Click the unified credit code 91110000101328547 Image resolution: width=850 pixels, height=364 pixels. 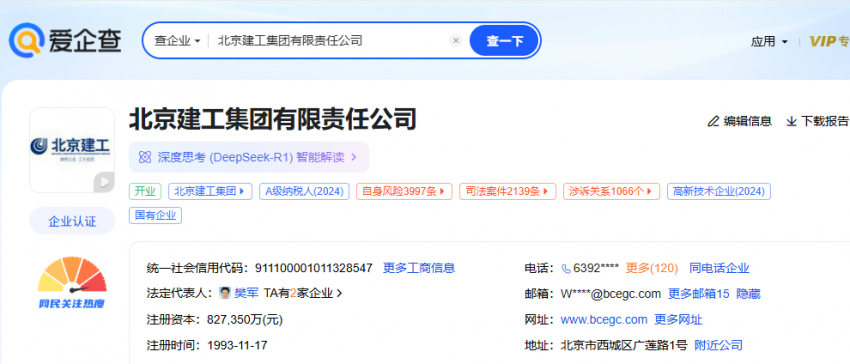coord(314,268)
